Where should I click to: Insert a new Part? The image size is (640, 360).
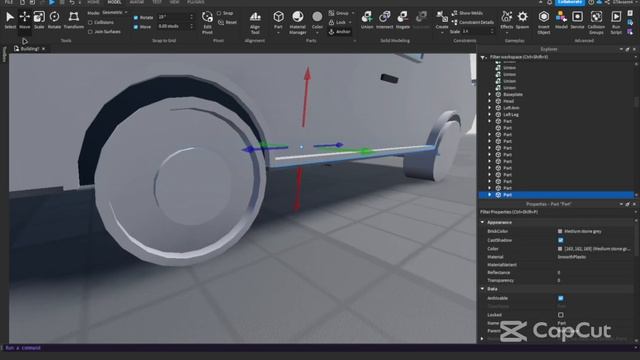click(278, 22)
